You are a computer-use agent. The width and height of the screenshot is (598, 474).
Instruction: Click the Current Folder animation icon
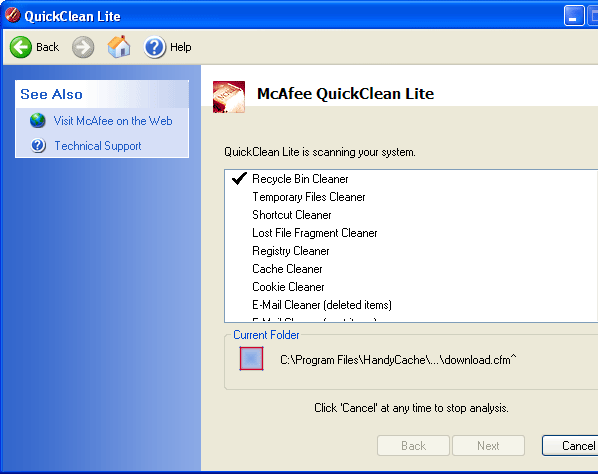click(x=251, y=358)
